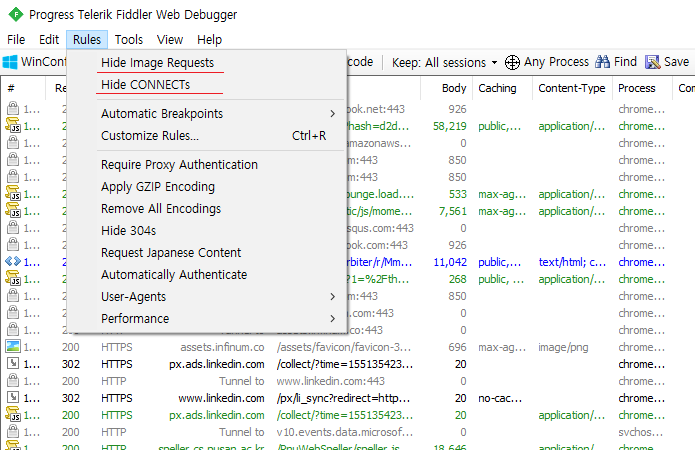The image size is (695, 450).
Task: Click the Windows logo WinConfig icon
Action: click(10, 62)
